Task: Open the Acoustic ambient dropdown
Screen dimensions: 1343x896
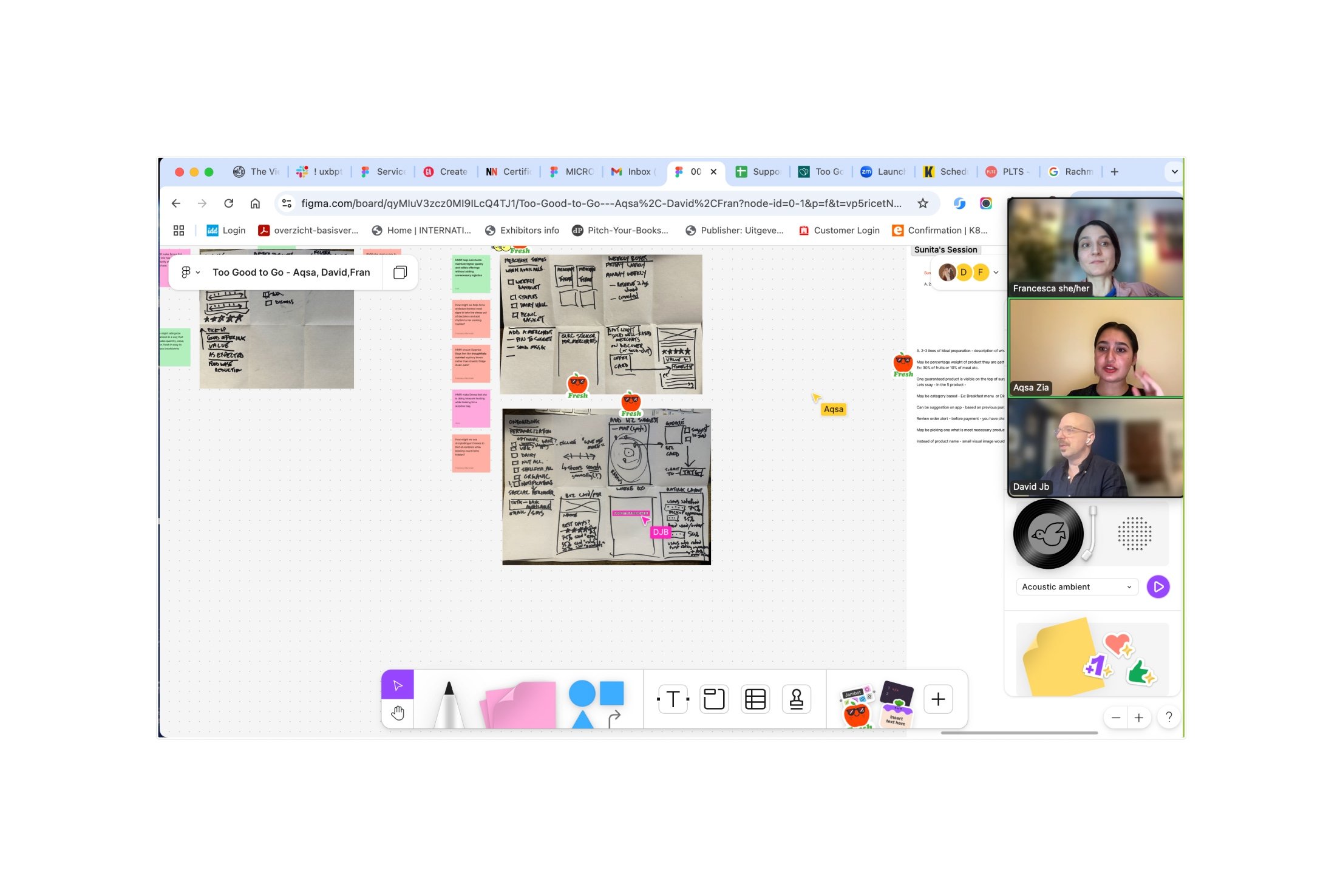Action: click(x=1076, y=586)
